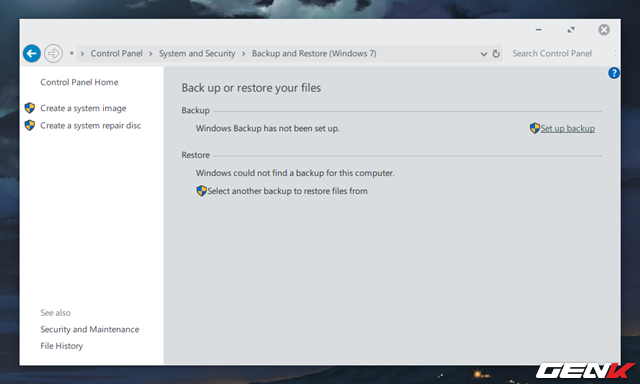Image resolution: width=640 pixels, height=384 pixels.
Task: Click the recent locations dot near the forward arrow
Action: pyautogui.click(x=72, y=53)
